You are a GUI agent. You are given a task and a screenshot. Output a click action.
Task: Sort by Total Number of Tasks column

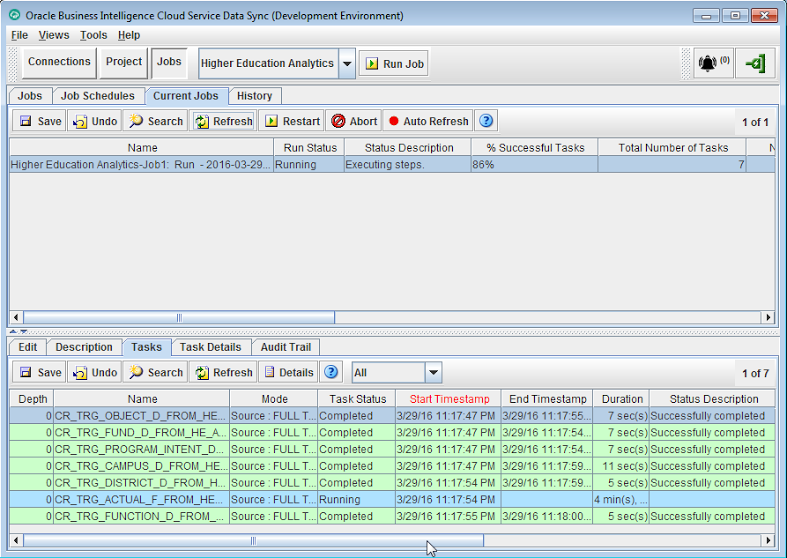pos(673,148)
